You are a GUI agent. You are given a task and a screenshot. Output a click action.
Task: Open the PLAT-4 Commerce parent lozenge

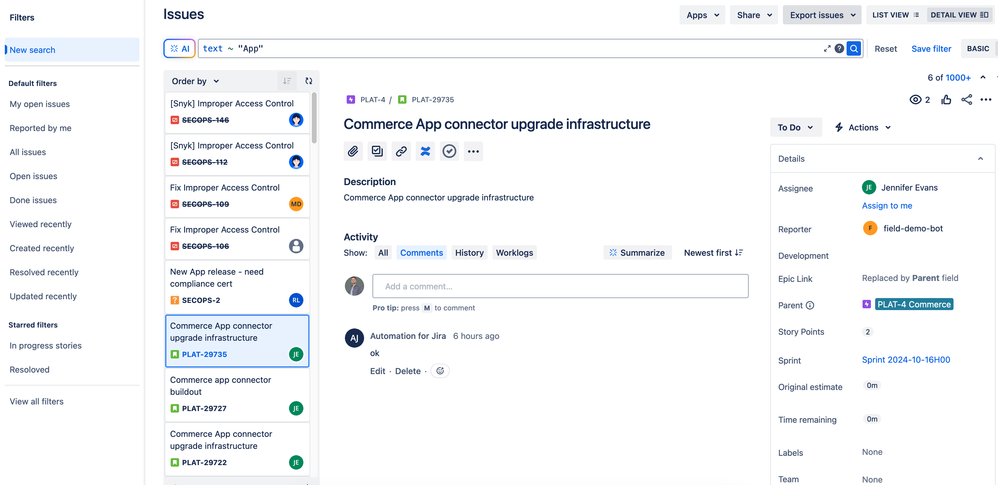913,304
